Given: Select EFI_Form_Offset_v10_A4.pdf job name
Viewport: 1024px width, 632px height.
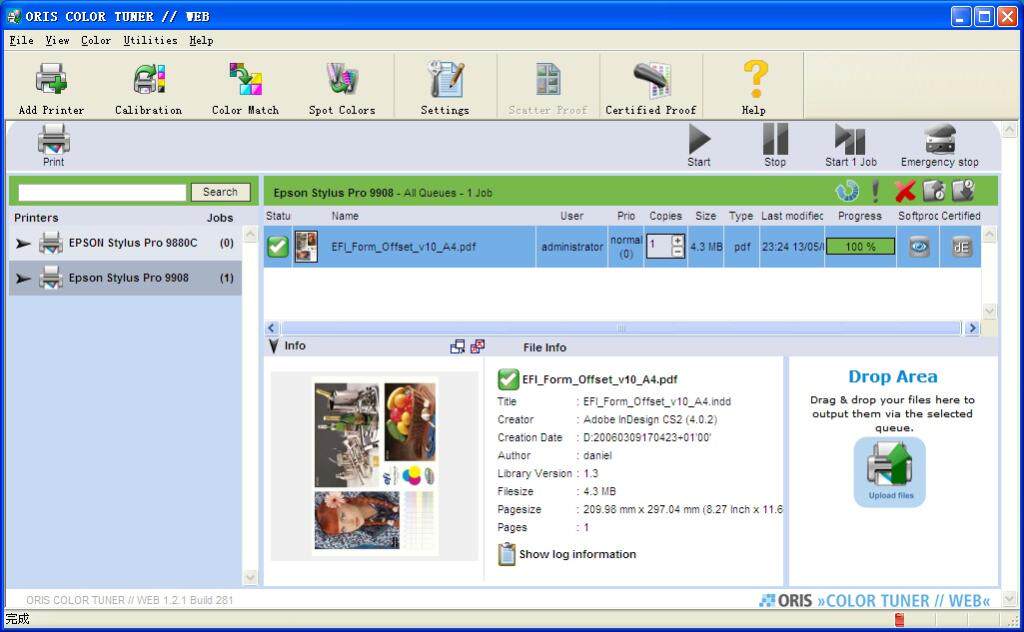Looking at the screenshot, I should tap(403, 247).
